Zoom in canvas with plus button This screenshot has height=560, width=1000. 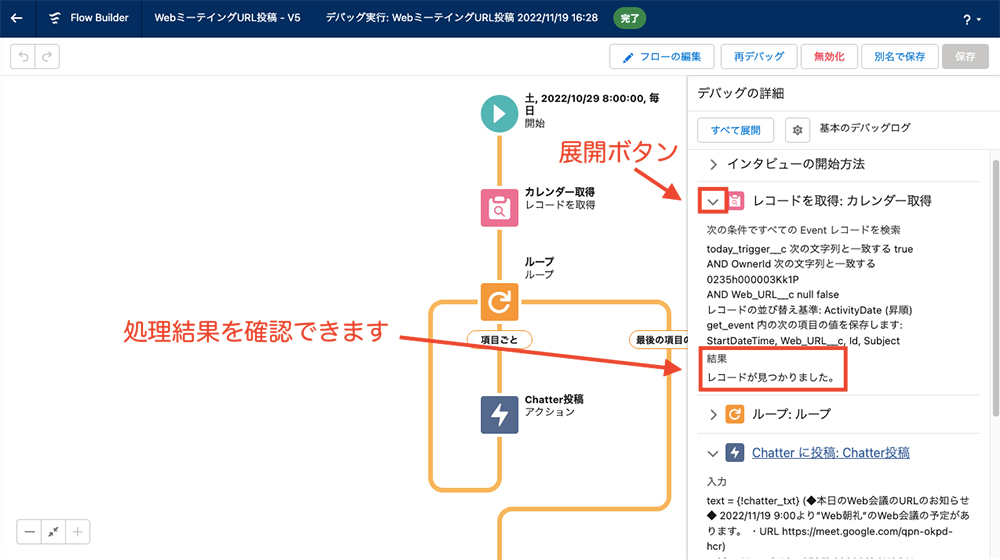click(77, 531)
